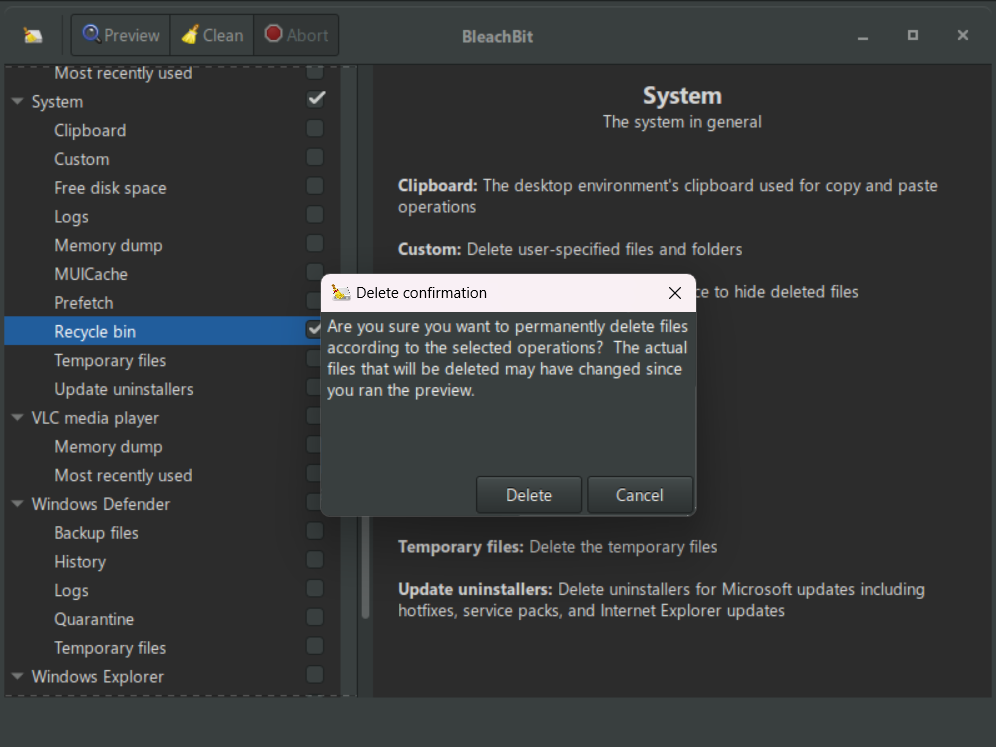The height and width of the screenshot is (747, 996).
Task: Click the Clean broom button
Action: (x=212, y=35)
